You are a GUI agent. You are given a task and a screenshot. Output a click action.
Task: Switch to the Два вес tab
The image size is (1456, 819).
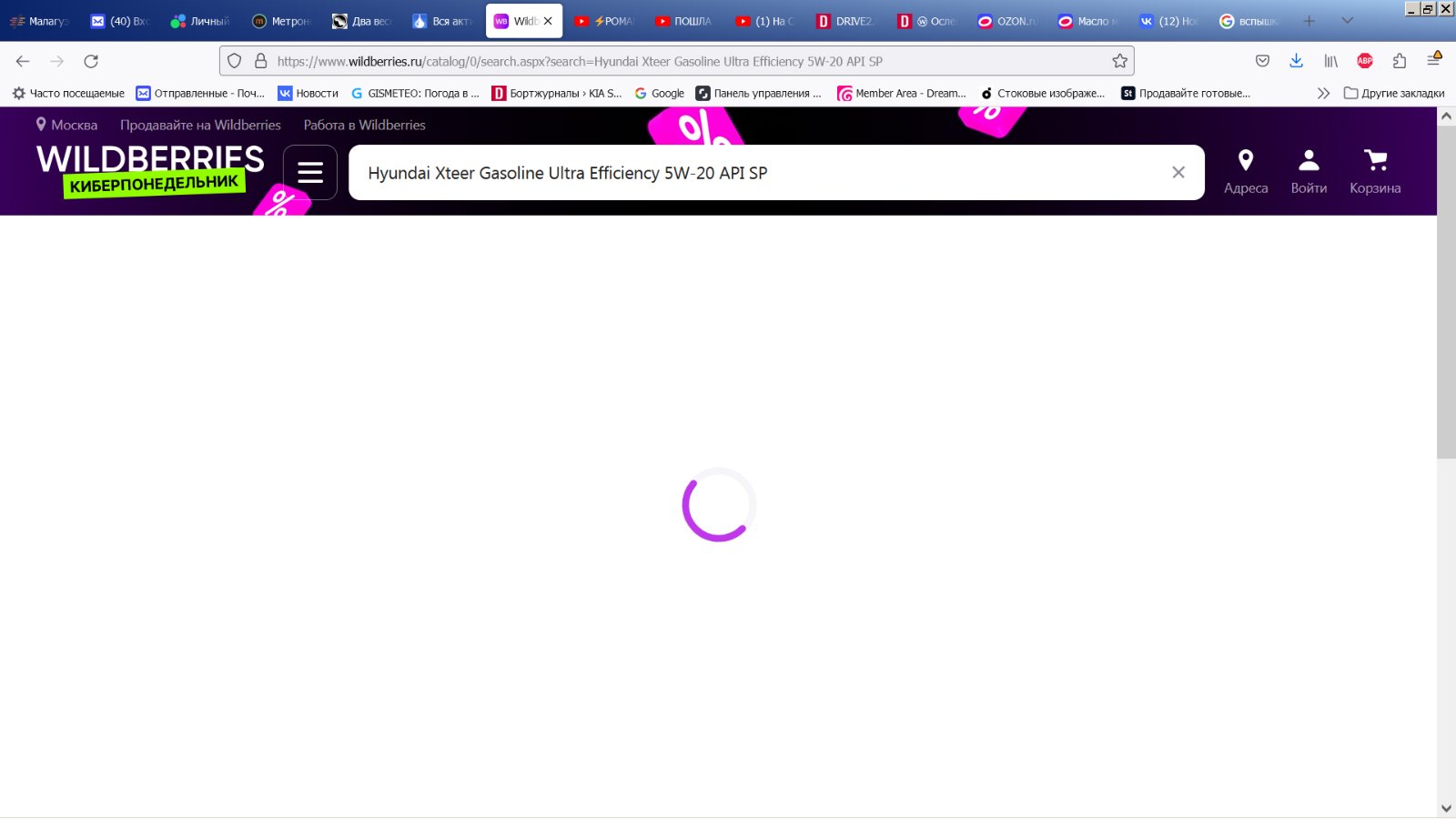tap(361, 21)
